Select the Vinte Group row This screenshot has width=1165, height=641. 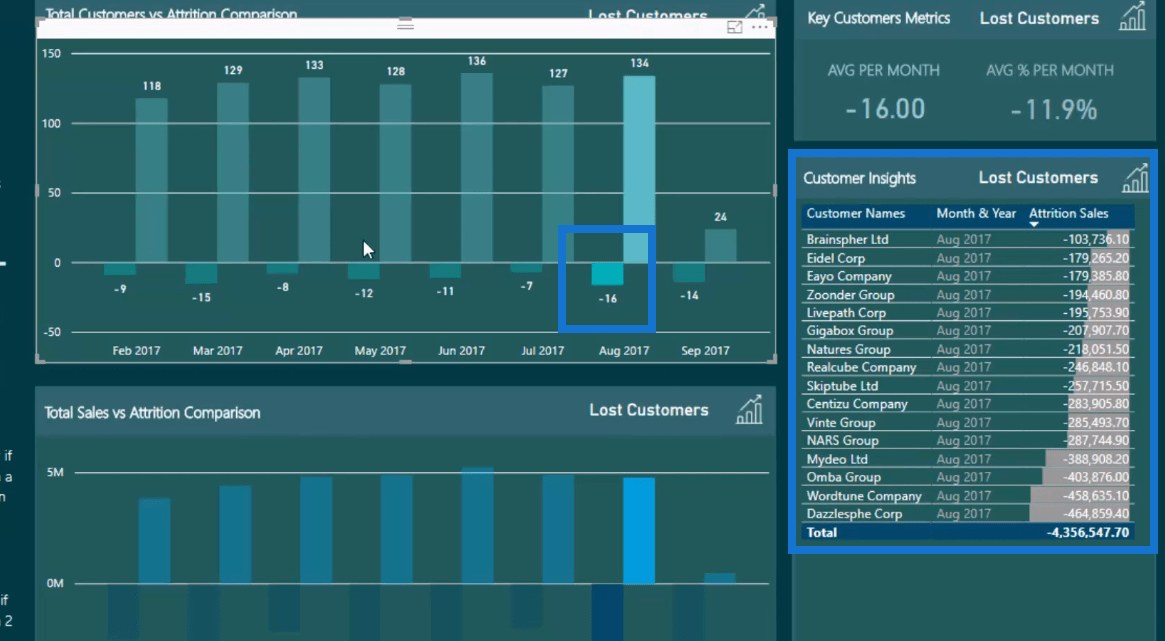click(967, 422)
